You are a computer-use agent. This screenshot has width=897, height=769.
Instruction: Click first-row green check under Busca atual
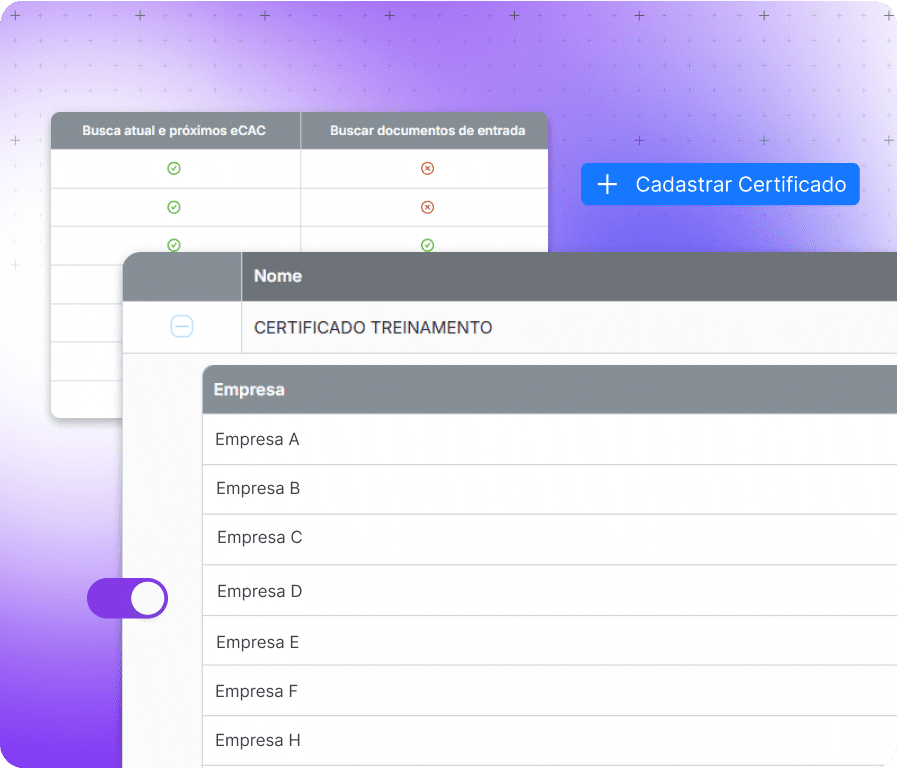[x=174, y=168]
